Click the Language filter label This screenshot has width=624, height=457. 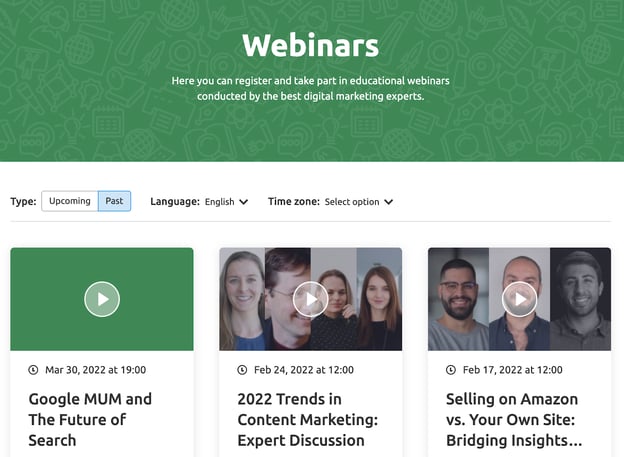[x=175, y=201]
